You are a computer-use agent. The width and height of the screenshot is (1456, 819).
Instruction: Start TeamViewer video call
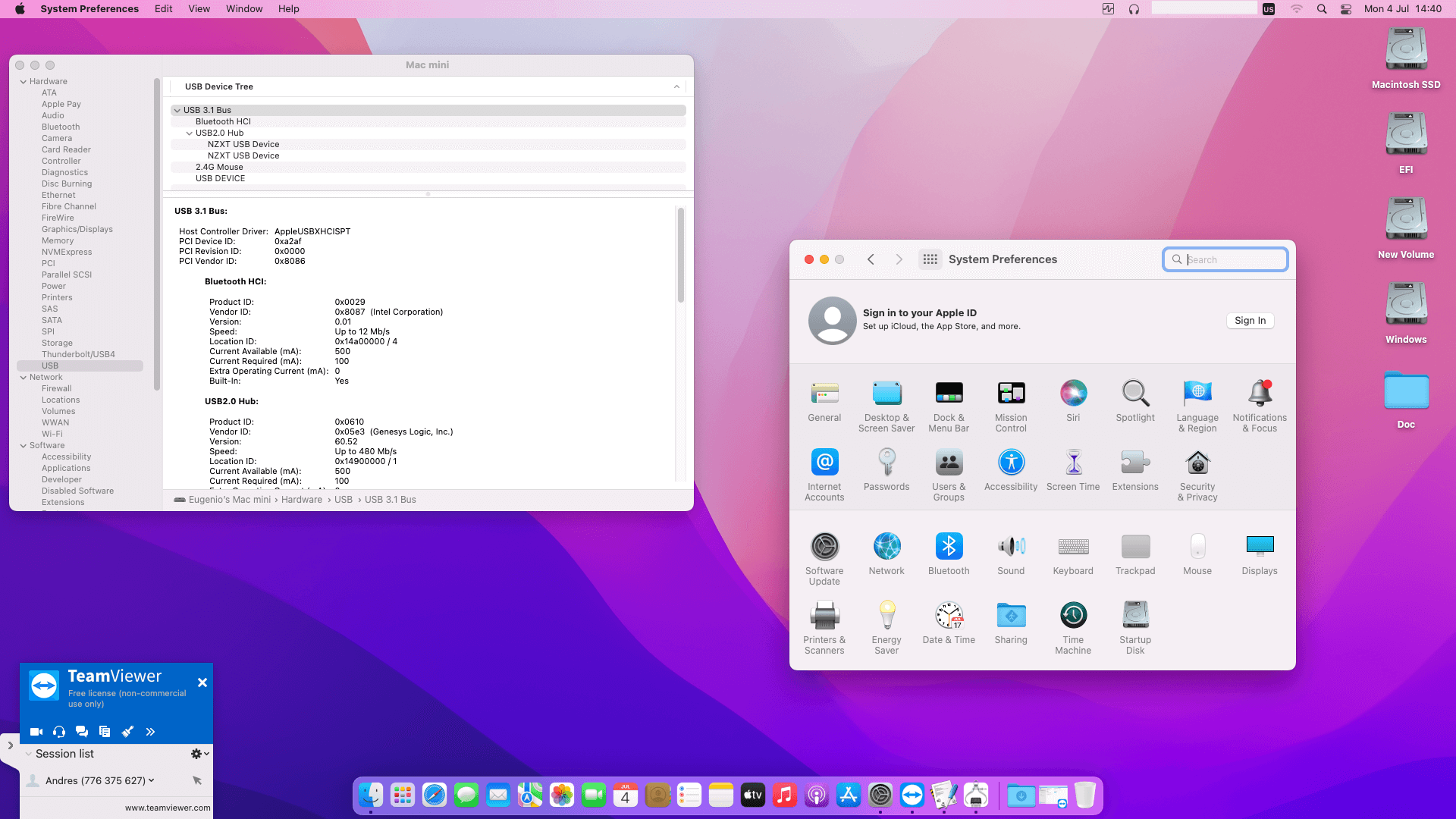click(36, 732)
